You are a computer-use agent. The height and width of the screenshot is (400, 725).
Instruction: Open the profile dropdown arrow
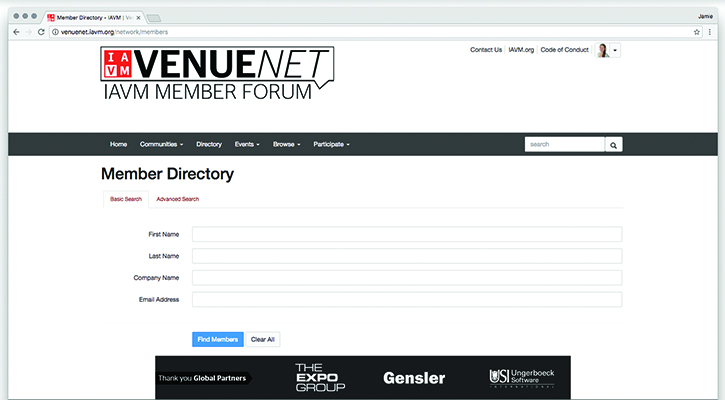(x=615, y=50)
